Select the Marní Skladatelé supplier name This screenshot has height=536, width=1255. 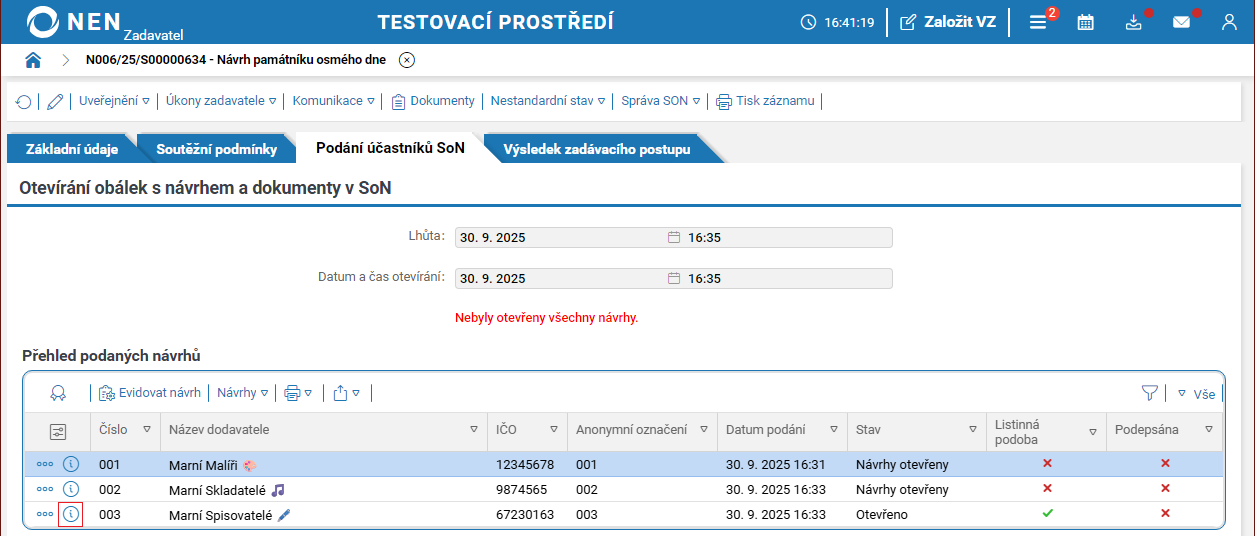217,490
